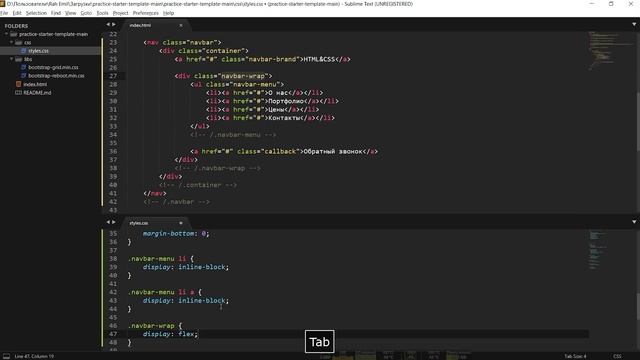The height and width of the screenshot is (360, 640).
Task: Collapse the practice-starter-template-main folder
Action: click(x=7, y=34)
